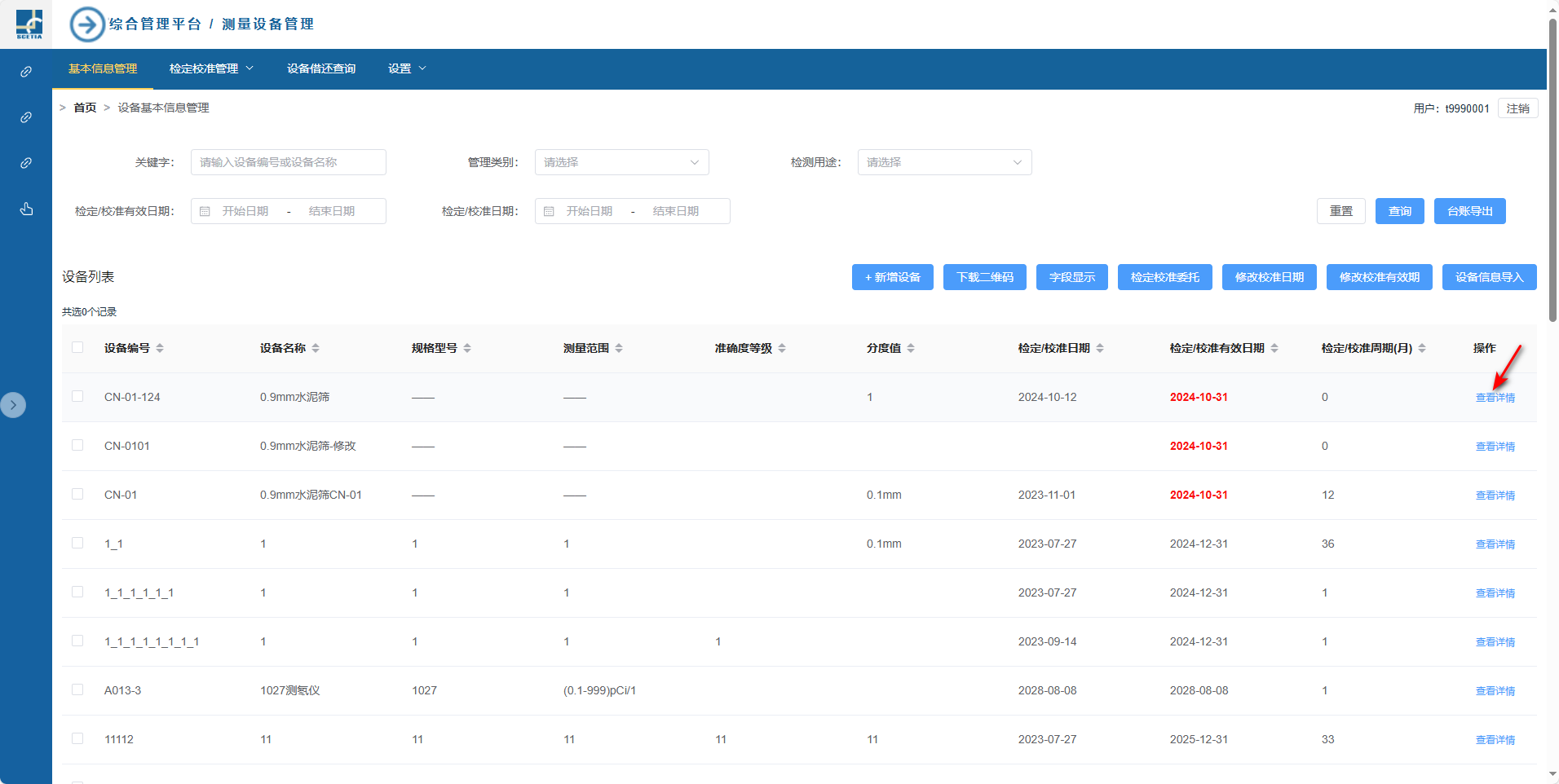Open the 检测用途 dropdown
1559x784 pixels.
(944, 162)
